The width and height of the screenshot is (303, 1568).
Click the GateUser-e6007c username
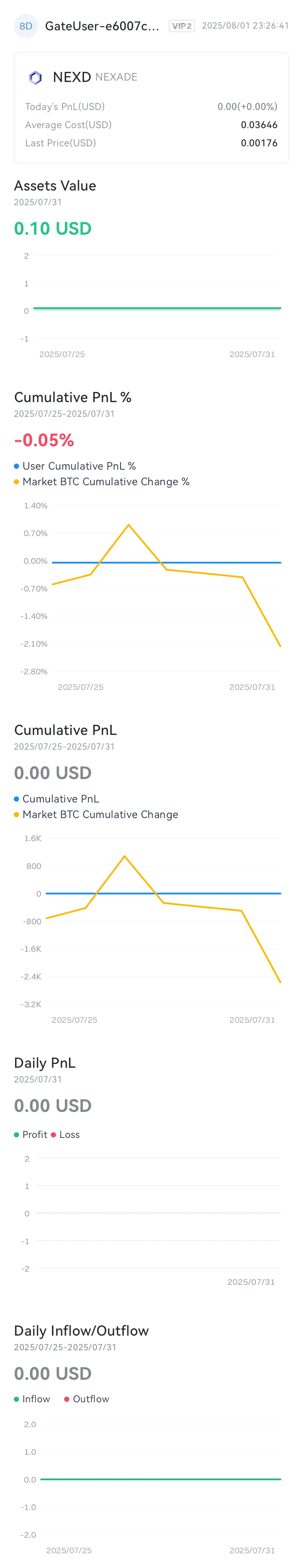102,26
